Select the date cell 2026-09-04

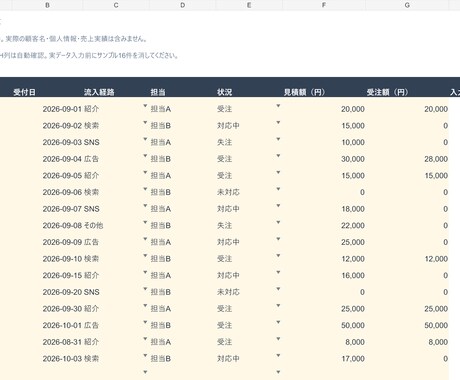pos(47,159)
